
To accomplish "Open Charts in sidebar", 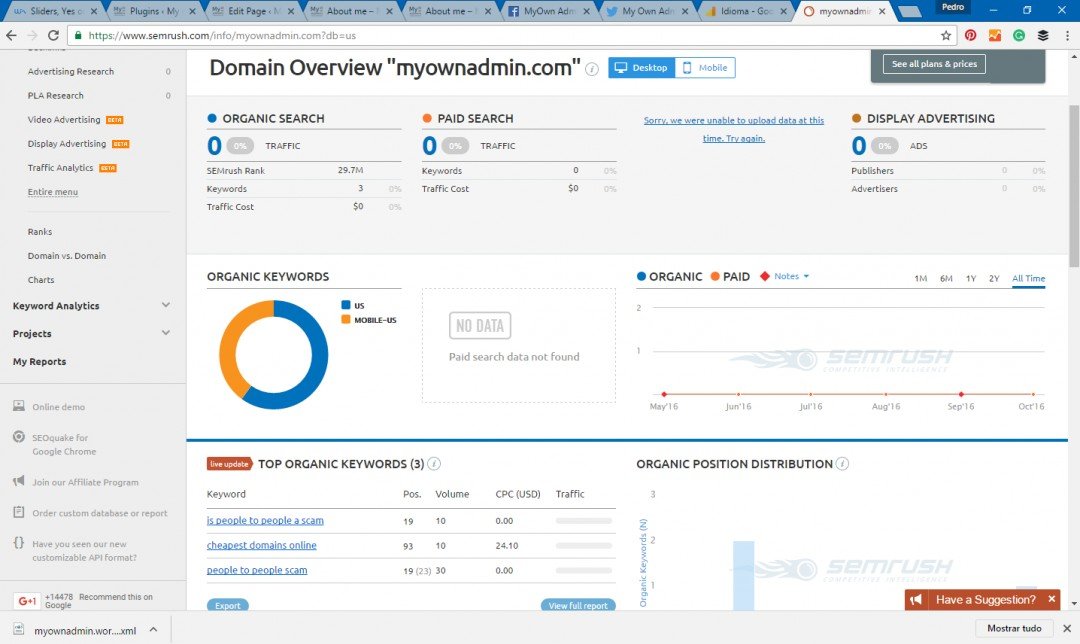I will 41,280.
